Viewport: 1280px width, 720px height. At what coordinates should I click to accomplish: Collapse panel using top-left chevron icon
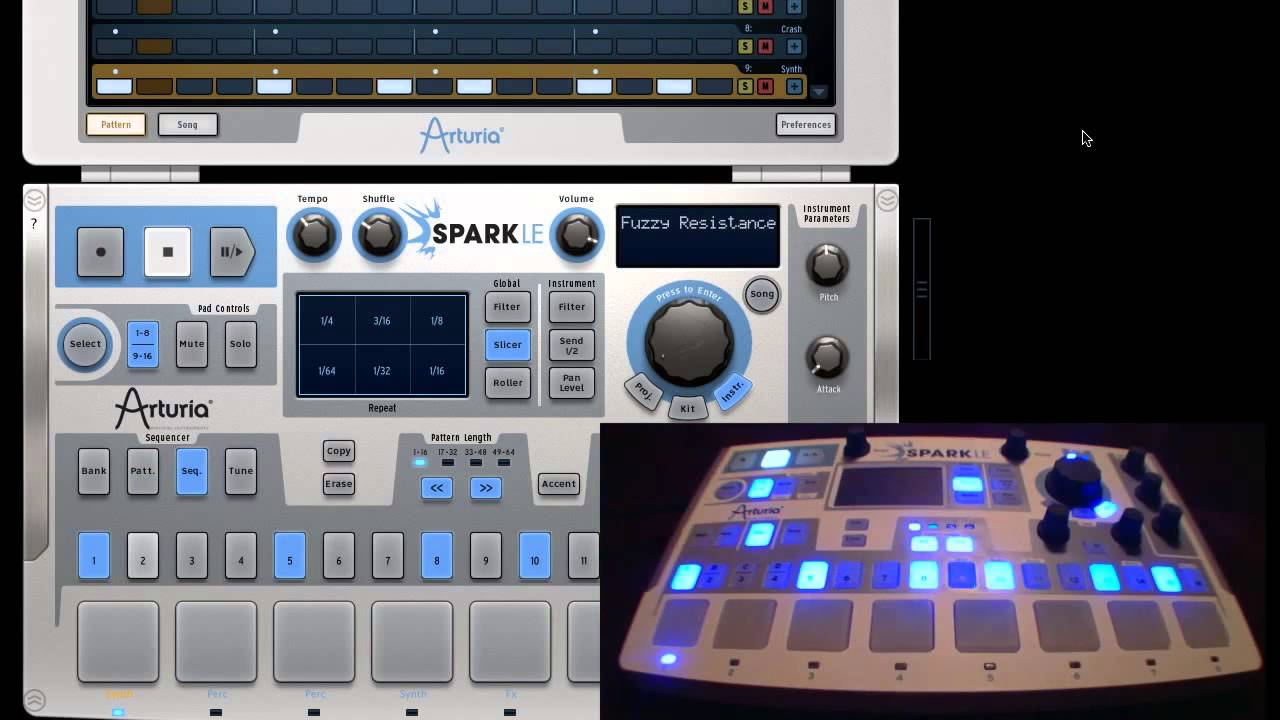point(34,199)
